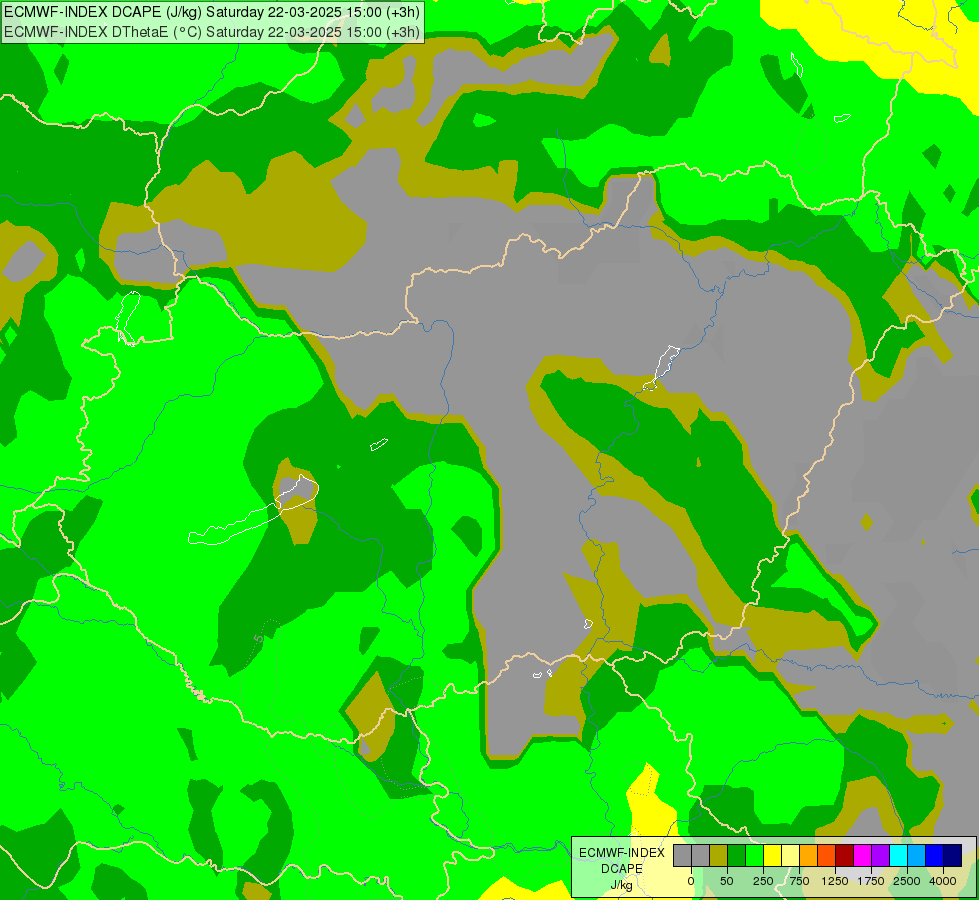Click the magenta legend swatch
The image size is (979, 900).
863,856
